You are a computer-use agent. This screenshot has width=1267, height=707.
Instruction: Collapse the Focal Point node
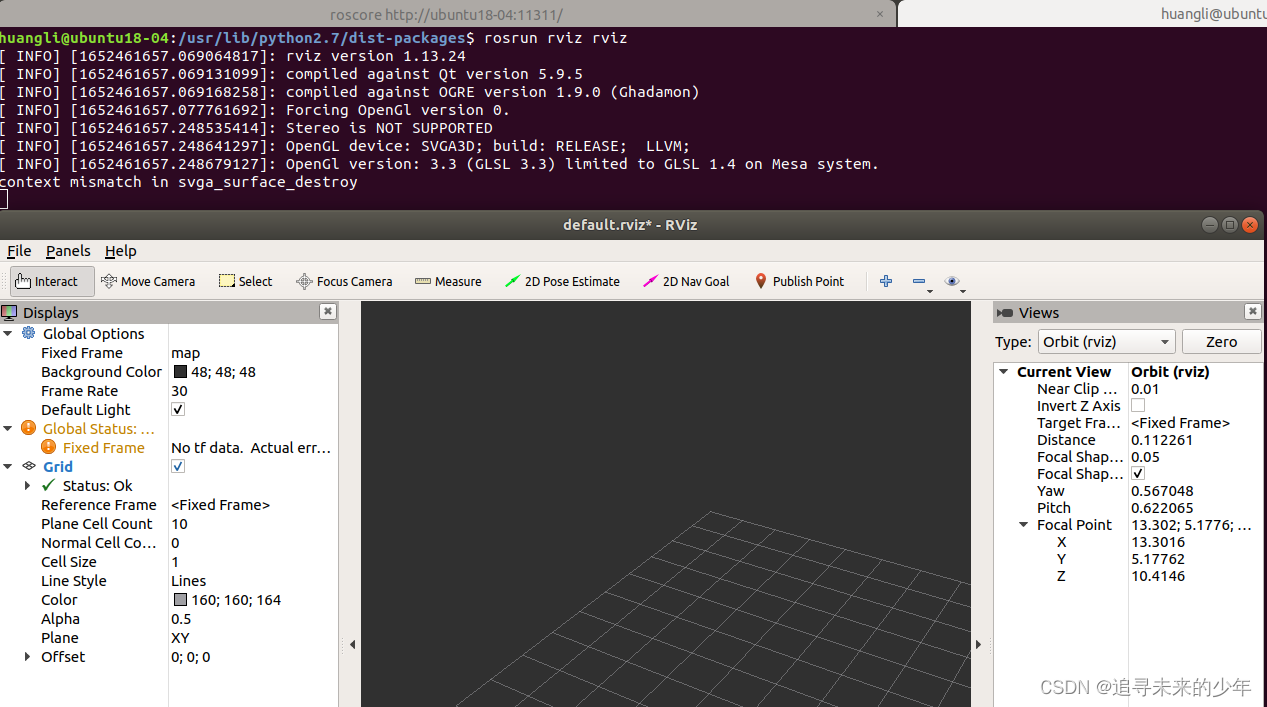(x=1023, y=524)
